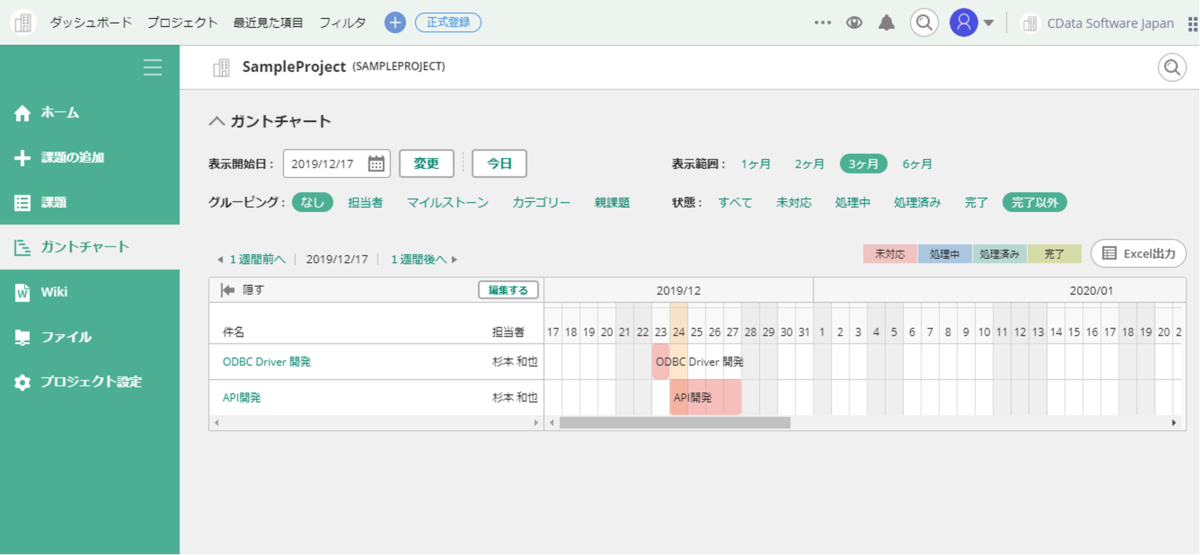Screen dimensions: 1200x555
Task: Open 最近見た項目 menu
Action: (269, 22)
